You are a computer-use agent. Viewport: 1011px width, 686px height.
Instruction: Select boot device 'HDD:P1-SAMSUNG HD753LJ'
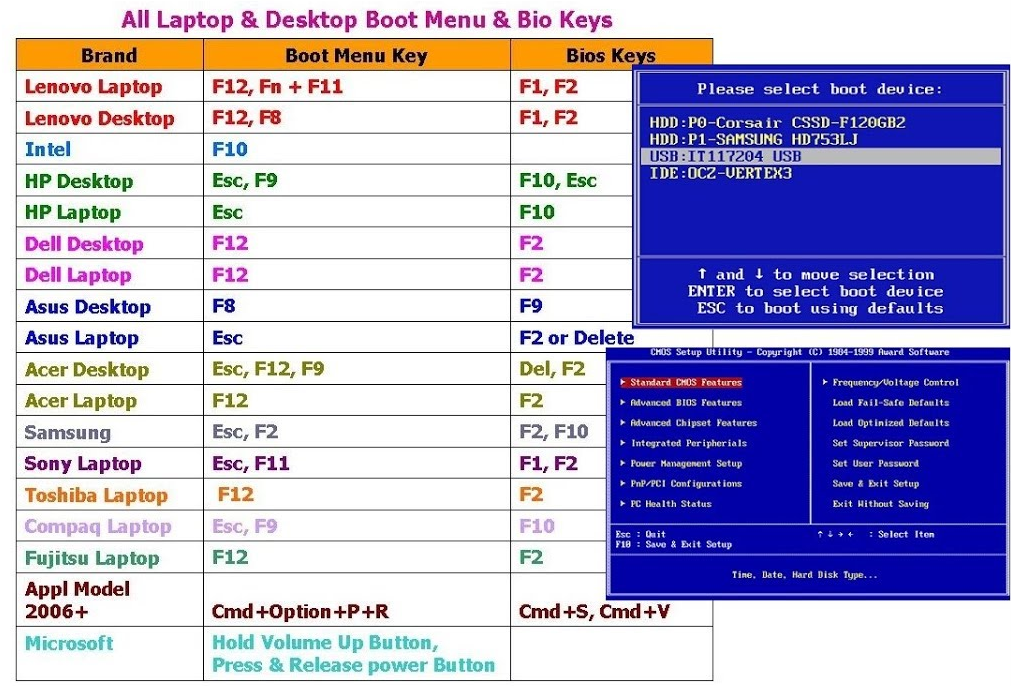753,139
